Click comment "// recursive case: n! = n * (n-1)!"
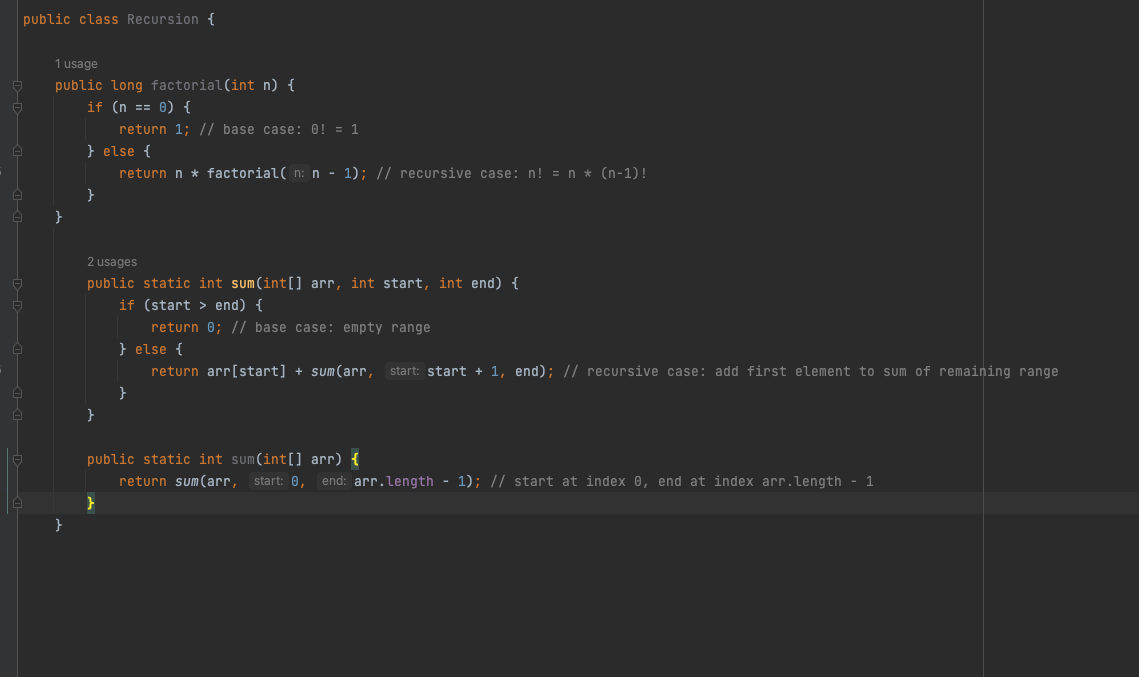This screenshot has width=1139, height=677. tap(511, 174)
